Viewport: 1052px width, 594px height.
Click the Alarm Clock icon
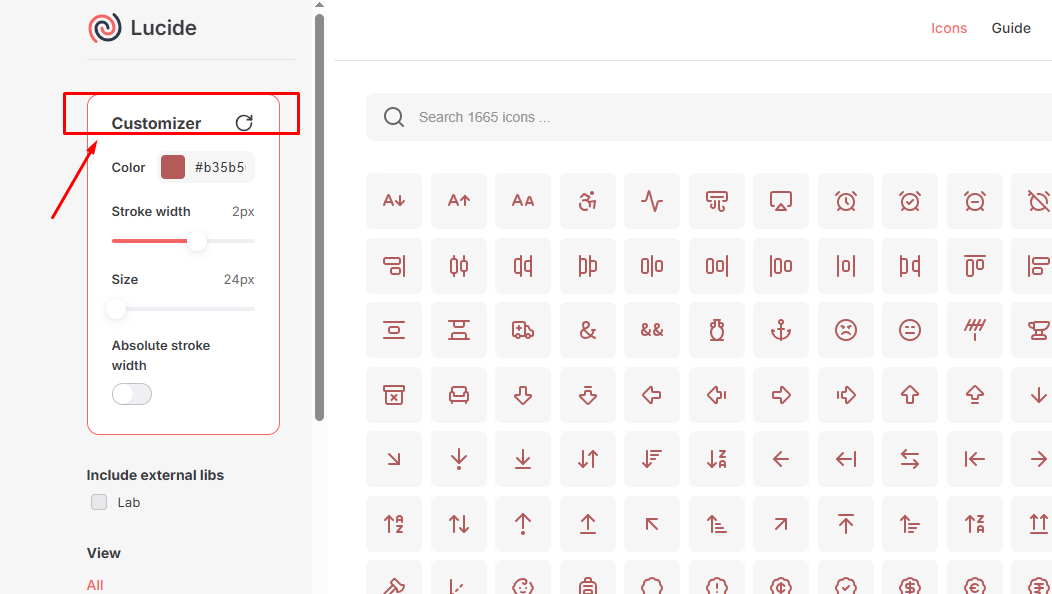[x=846, y=200]
